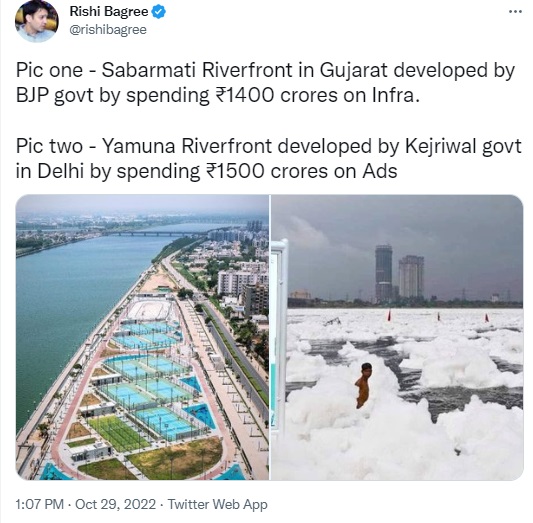Click the "Pic one" paragraph of the tweet
The width and height of the screenshot is (533, 523).
point(265,83)
